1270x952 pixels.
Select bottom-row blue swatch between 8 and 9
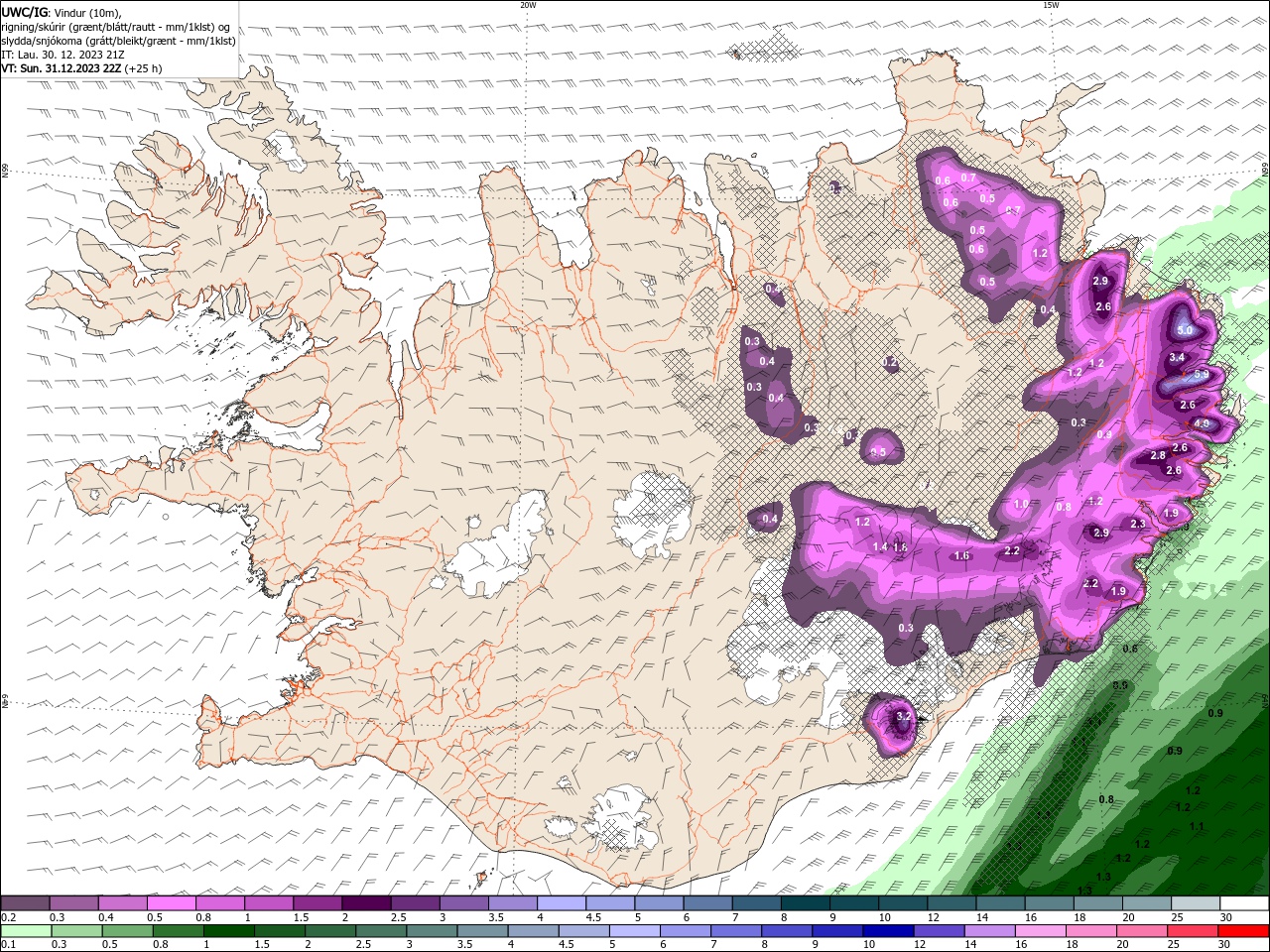click(786, 931)
